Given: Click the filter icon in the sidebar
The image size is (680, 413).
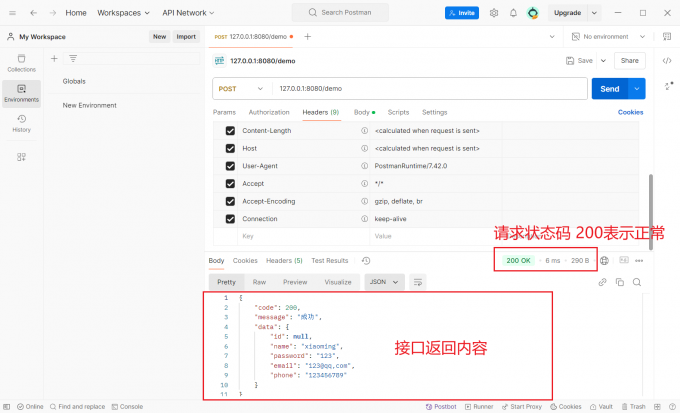Looking at the screenshot, I should pos(73,59).
